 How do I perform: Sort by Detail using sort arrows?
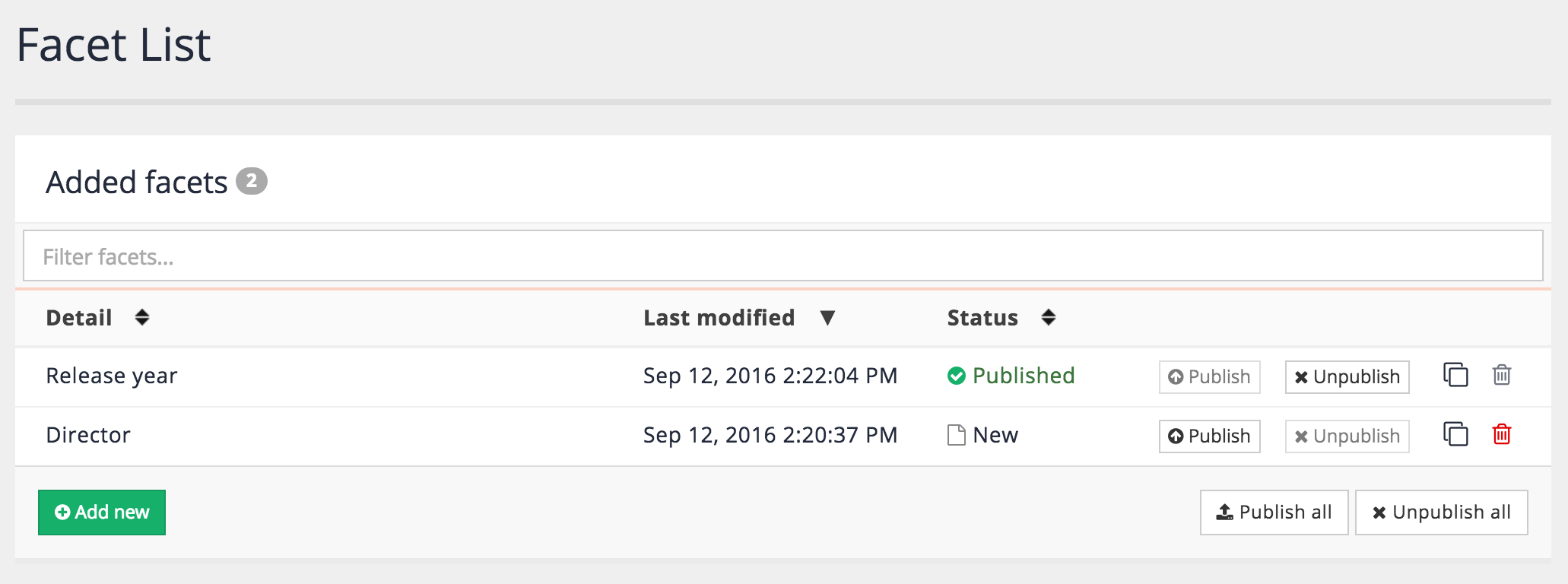tap(142, 318)
